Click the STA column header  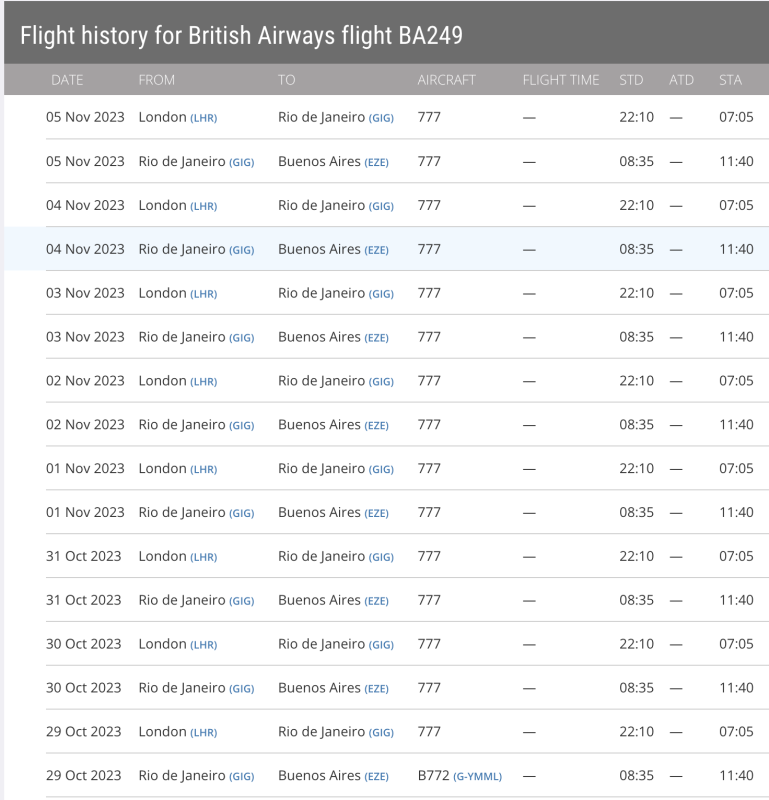(x=730, y=80)
